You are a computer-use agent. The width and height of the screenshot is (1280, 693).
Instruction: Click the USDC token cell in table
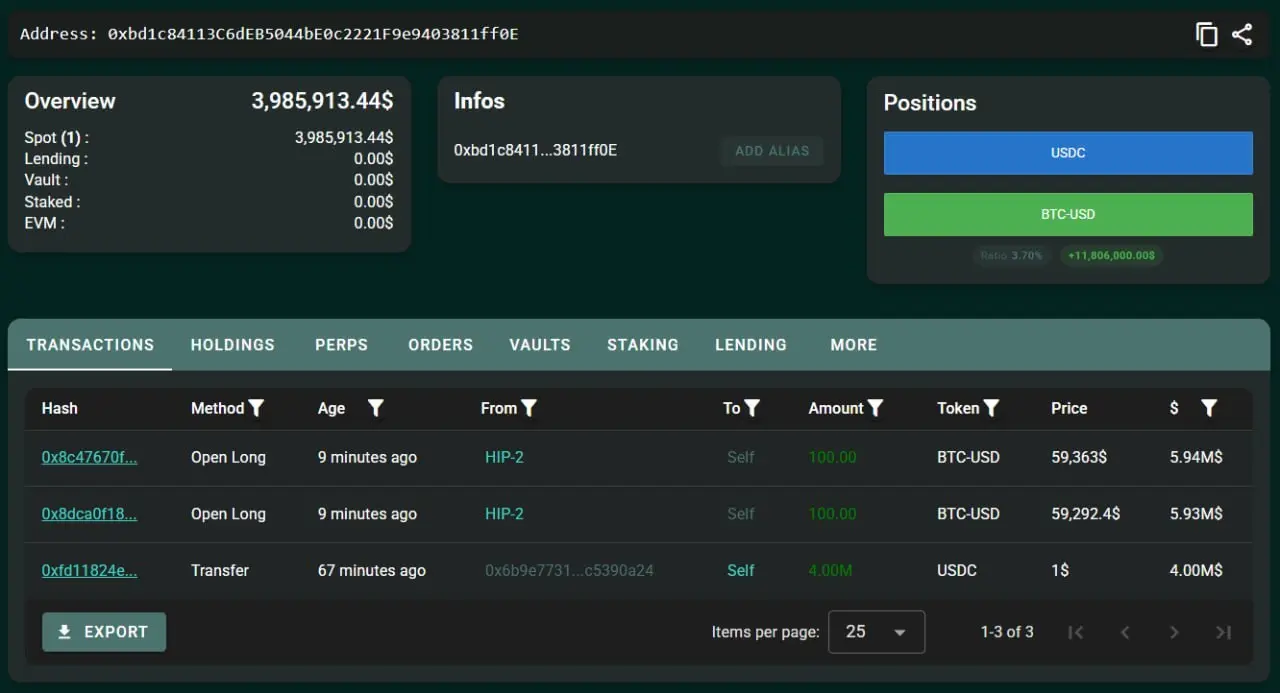tap(957, 570)
